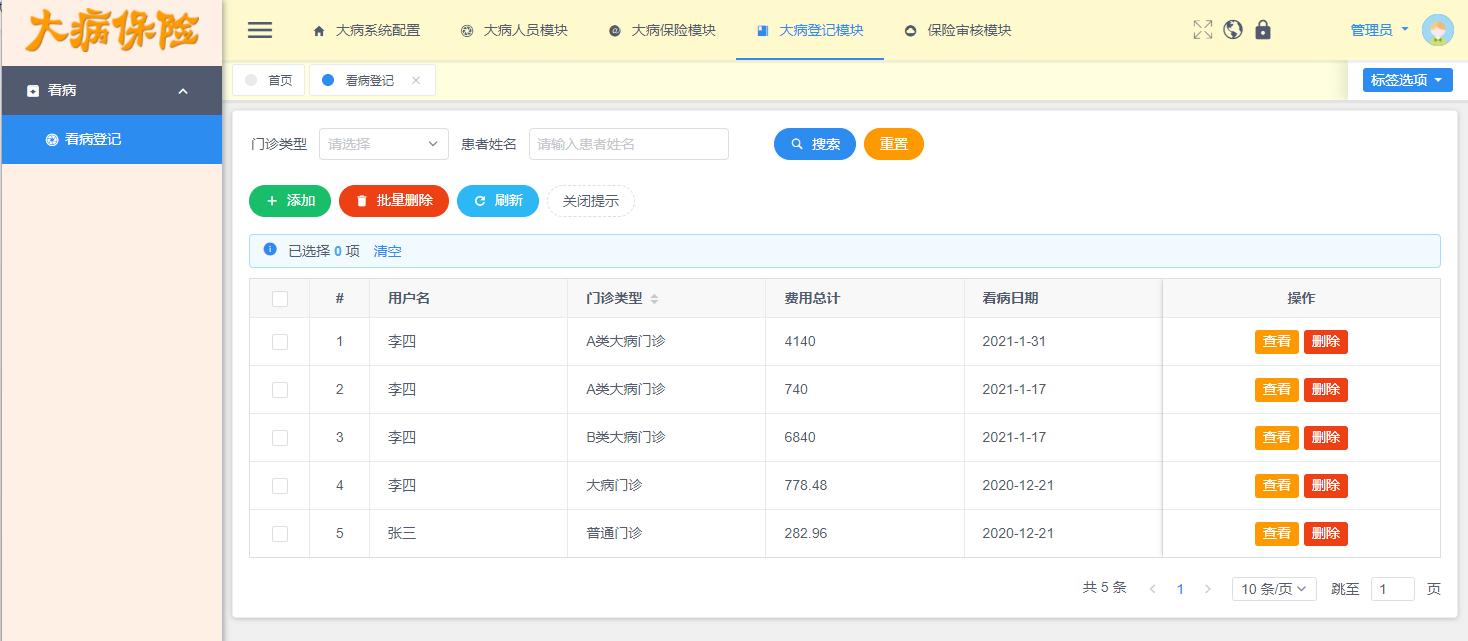Click the screen lock icon
The height and width of the screenshot is (641, 1468).
pos(1262,30)
